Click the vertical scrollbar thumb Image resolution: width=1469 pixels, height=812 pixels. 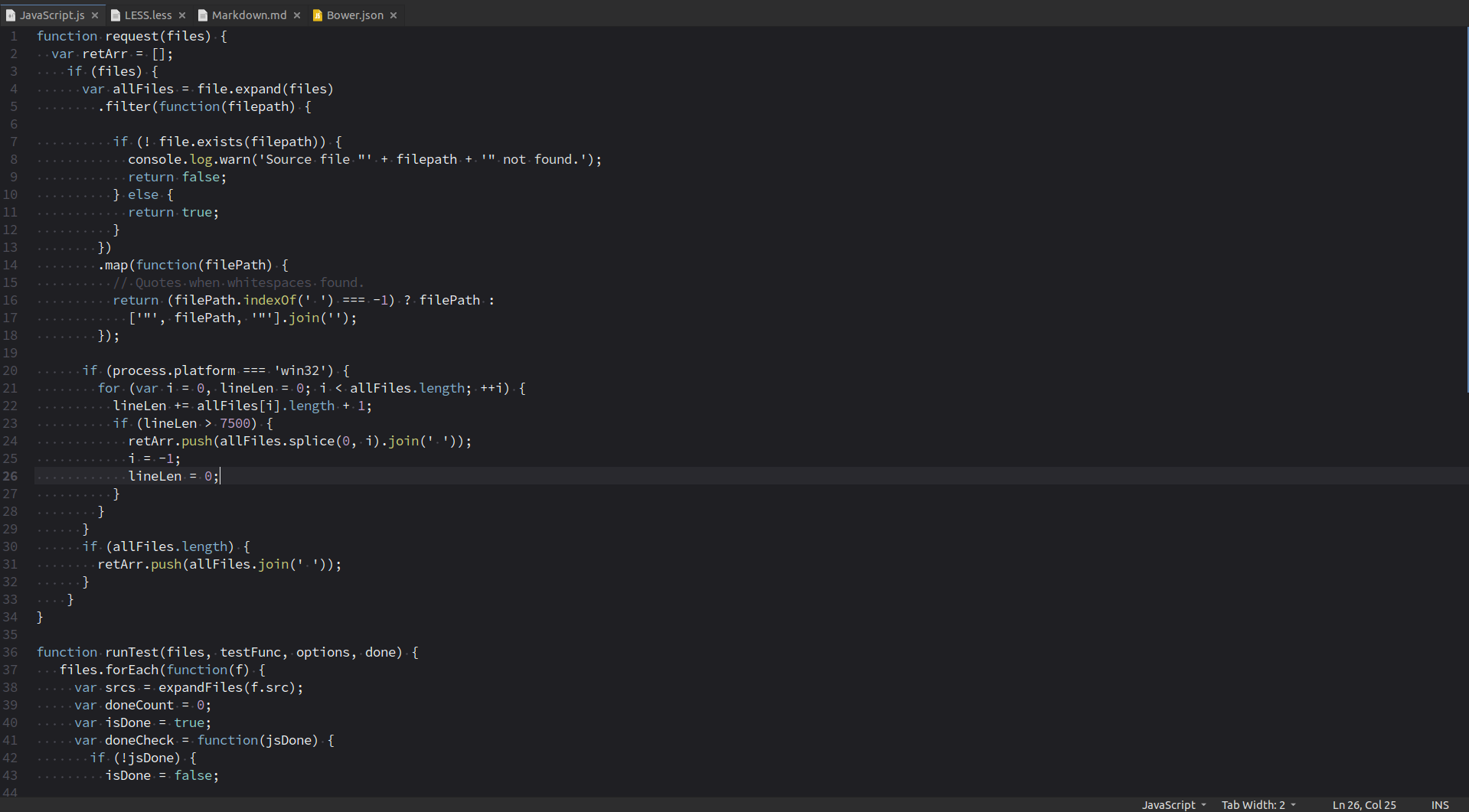point(1467,210)
